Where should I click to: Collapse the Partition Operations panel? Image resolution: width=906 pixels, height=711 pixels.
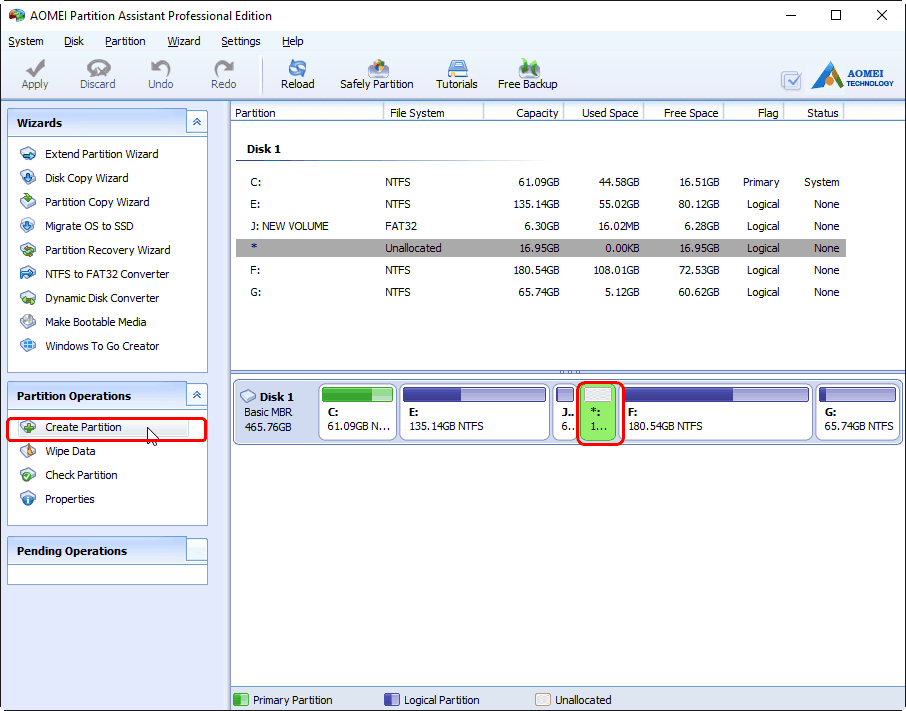pyautogui.click(x=197, y=395)
